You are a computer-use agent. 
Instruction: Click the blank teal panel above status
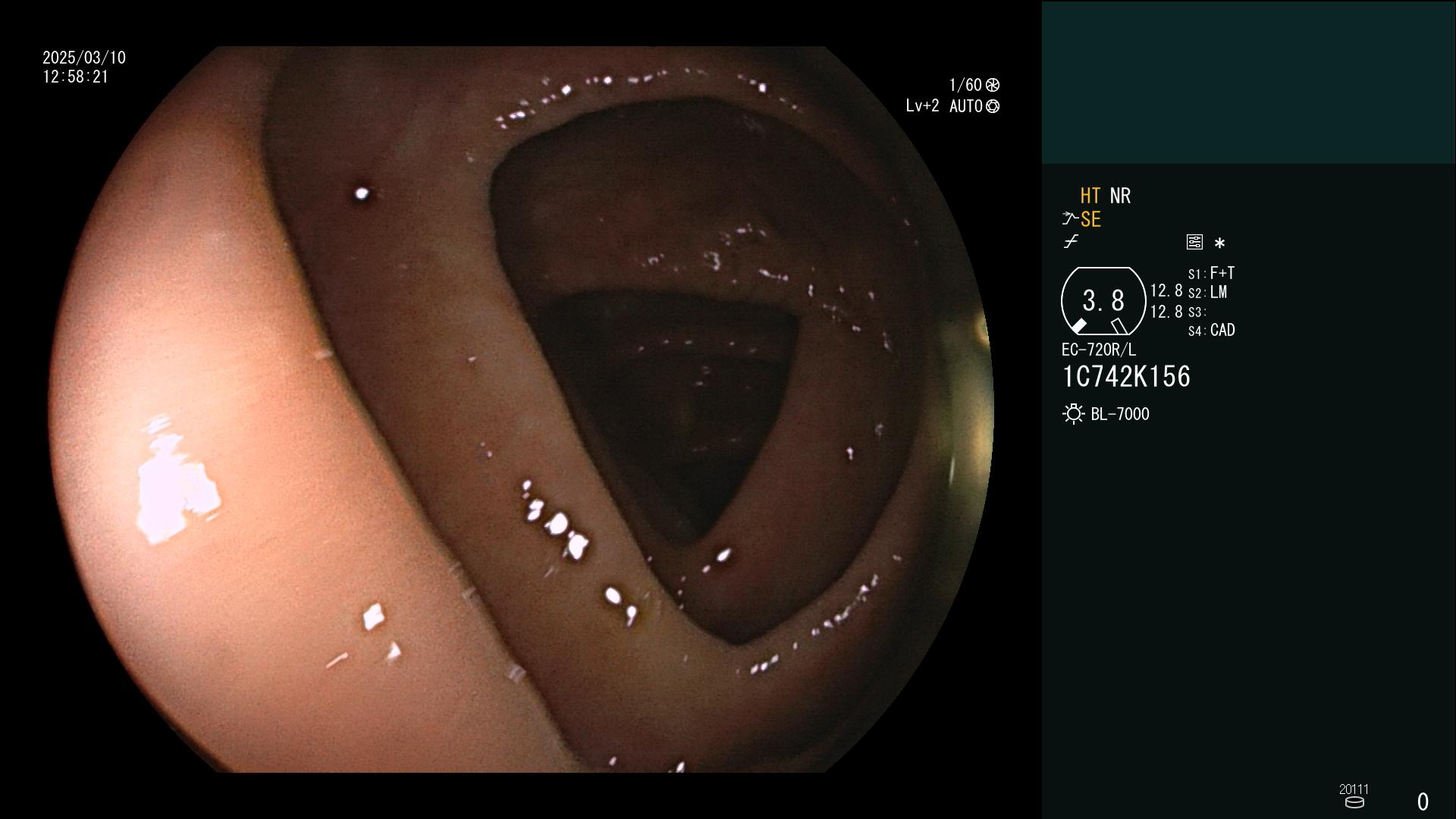pos(1248,83)
